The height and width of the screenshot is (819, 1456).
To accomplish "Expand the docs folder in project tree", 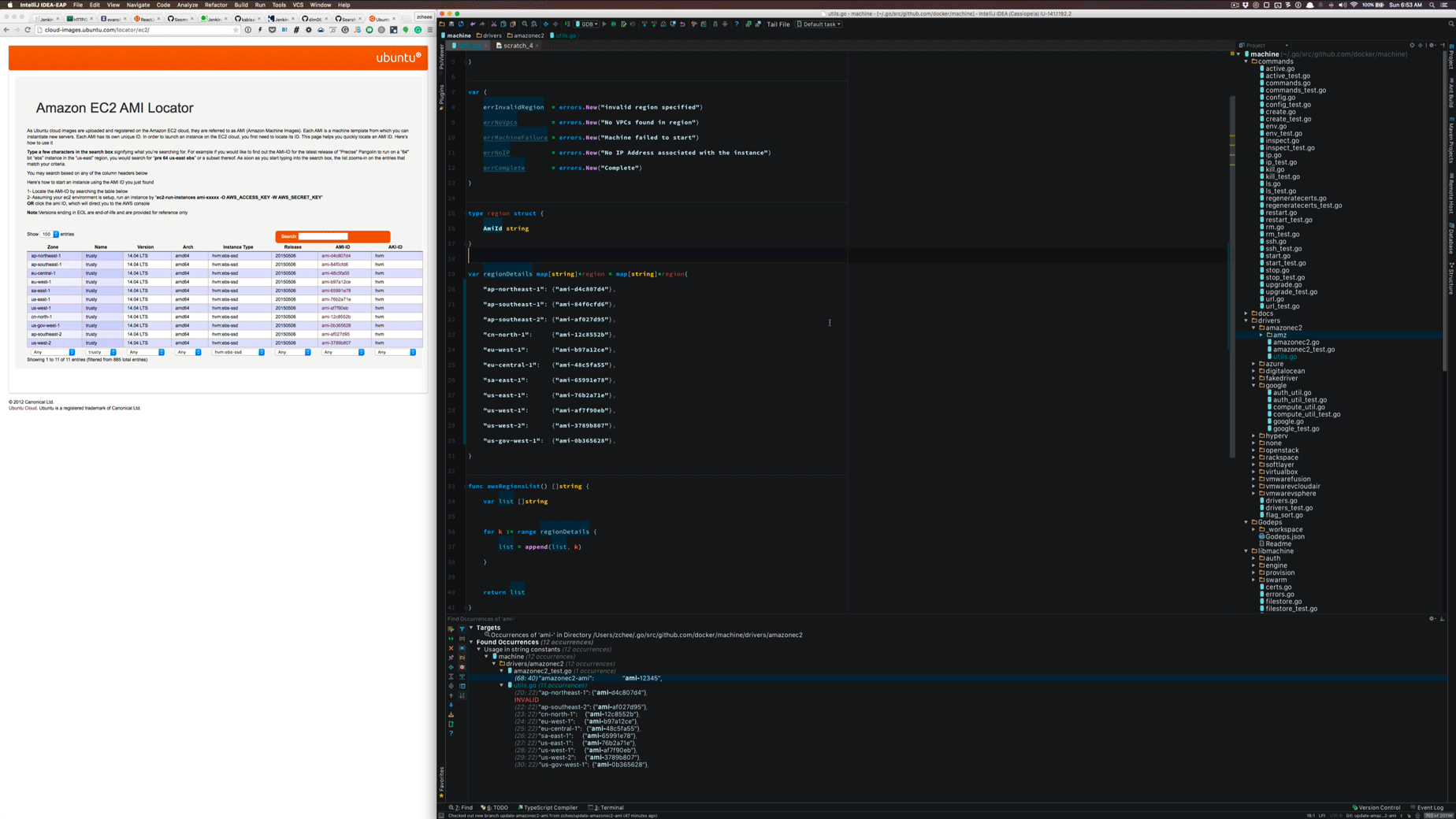I will point(1246,313).
